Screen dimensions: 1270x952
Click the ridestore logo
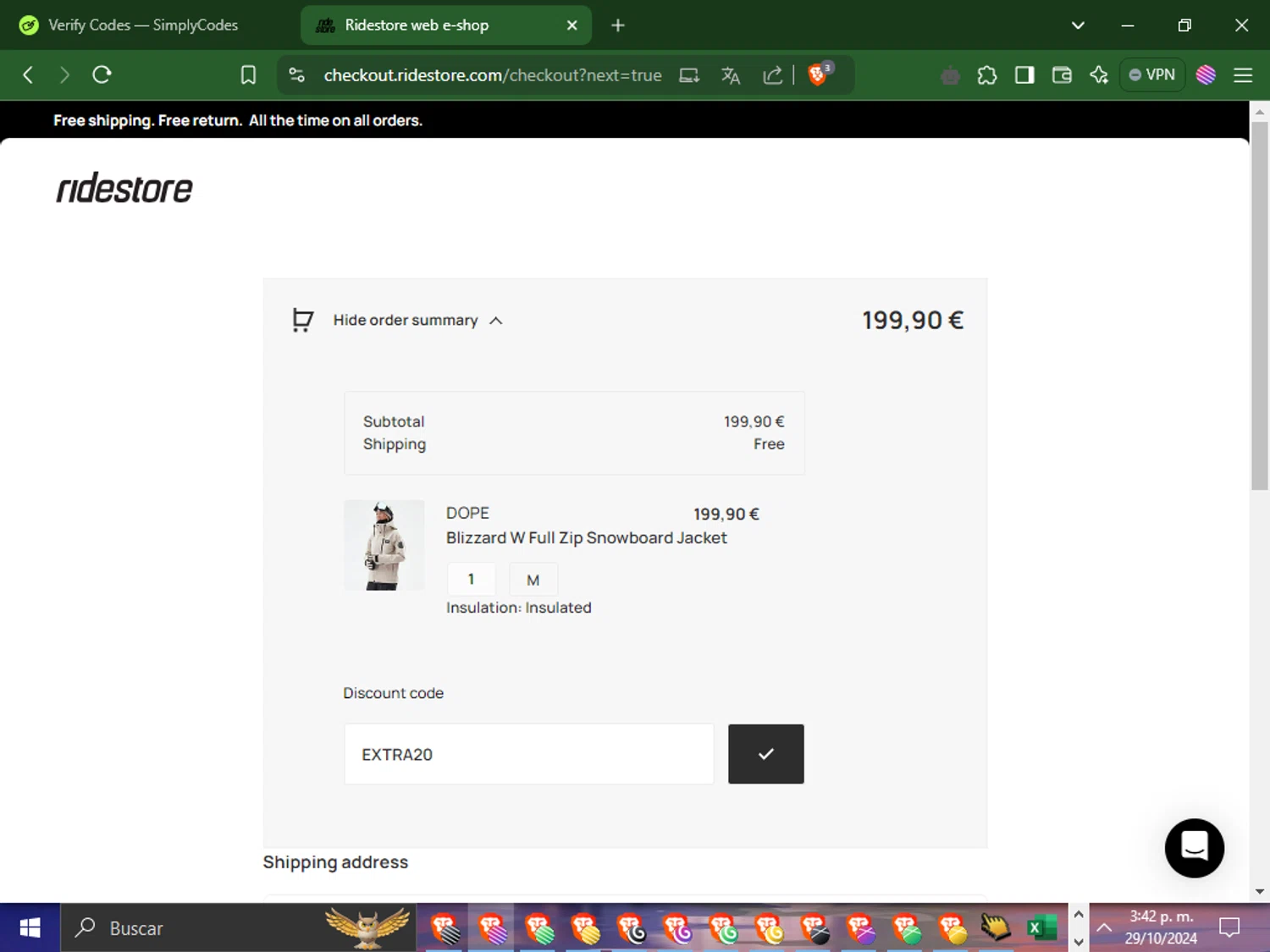[124, 188]
